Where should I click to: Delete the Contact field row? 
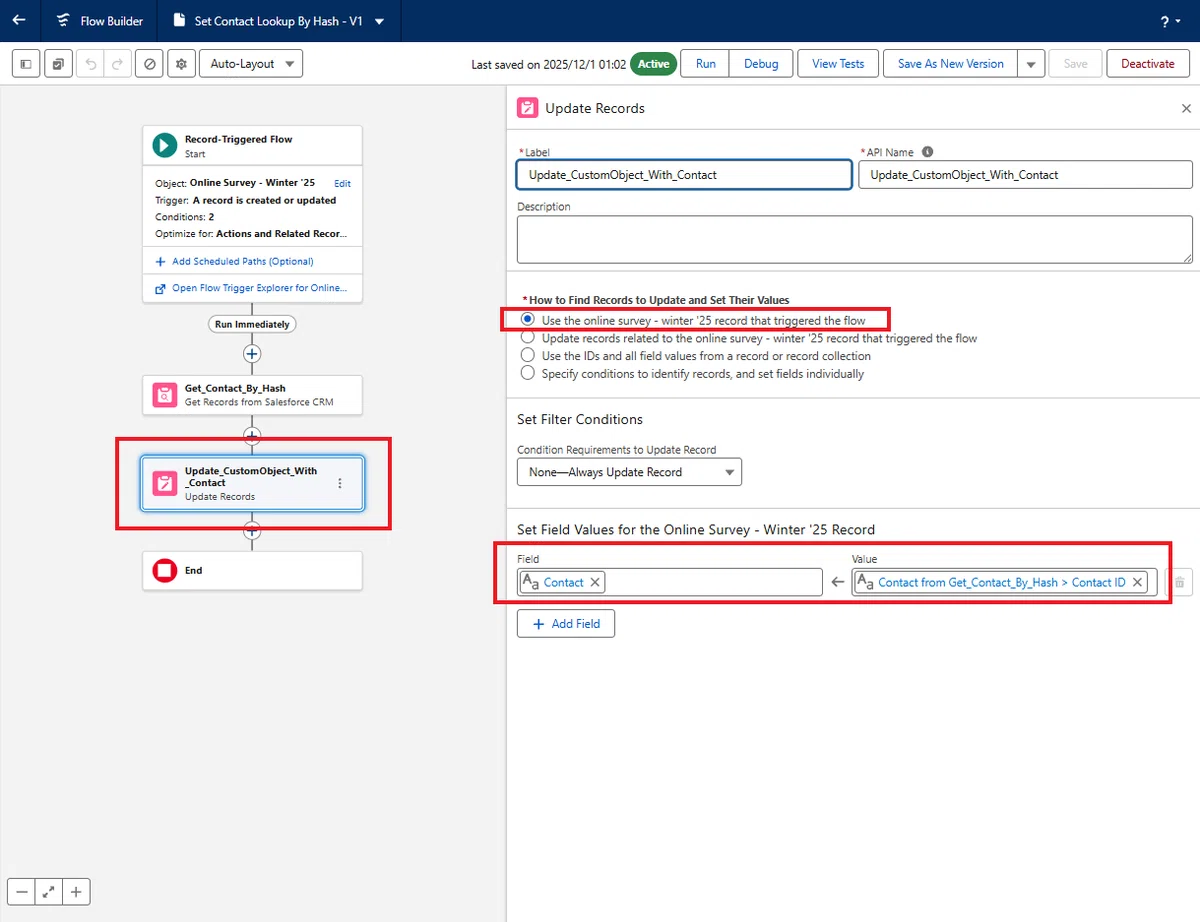pyautogui.click(x=1179, y=582)
